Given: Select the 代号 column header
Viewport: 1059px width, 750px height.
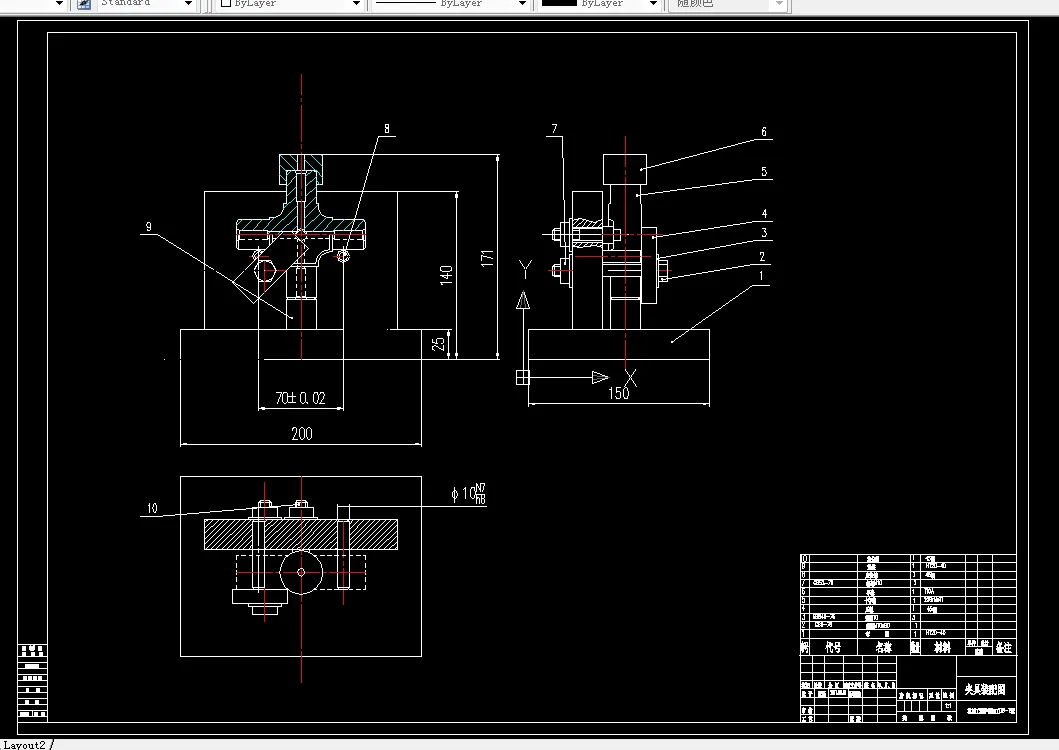Looking at the screenshot, I should click(833, 647).
